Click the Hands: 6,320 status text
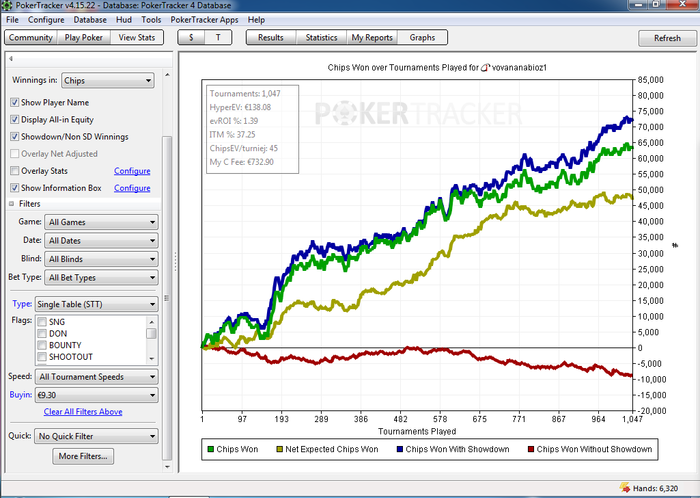This screenshot has width=700, height=498. (655, 489)
